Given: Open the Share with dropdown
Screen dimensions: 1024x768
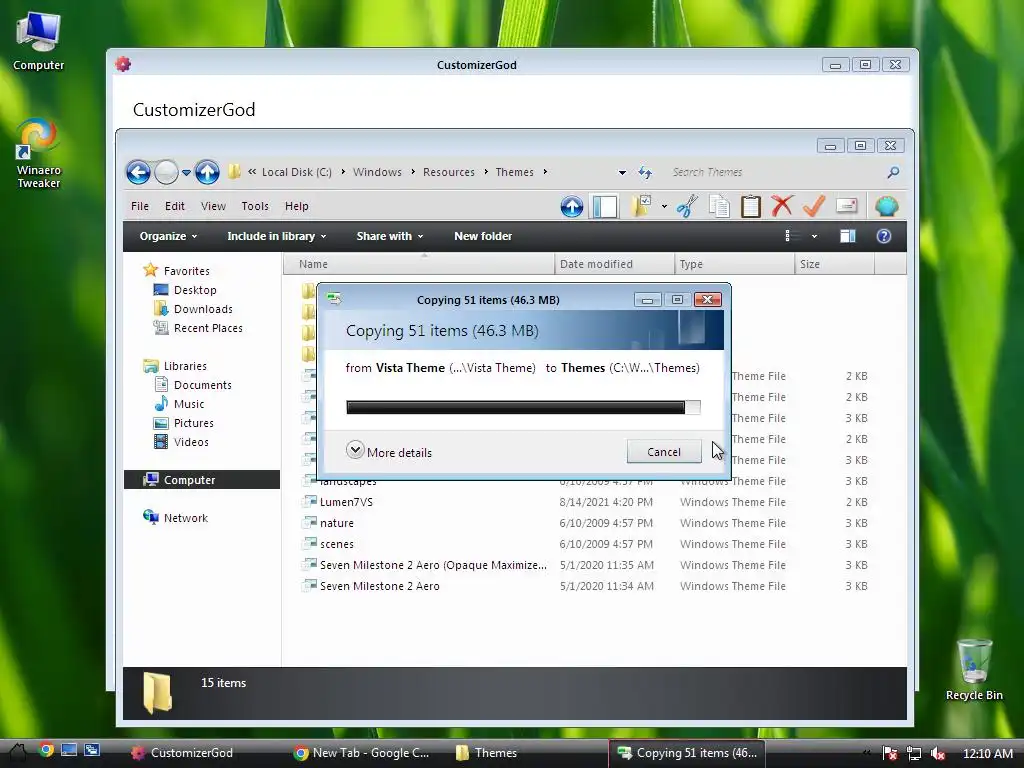Looking at the screenshot, I should 390,236.
